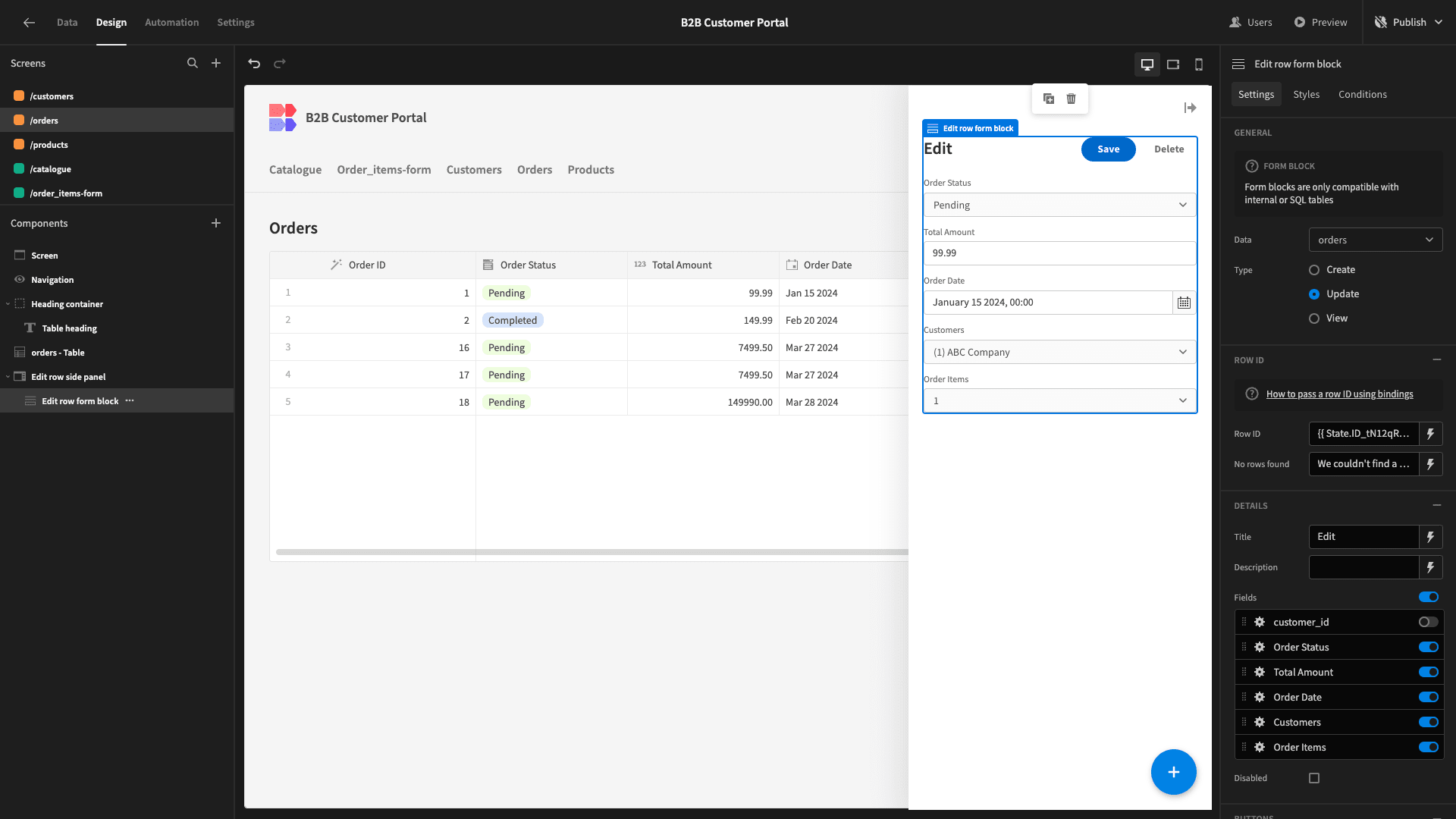1456x819 pixels.
Task: Switch to the Data tab
Action: [x=67, y=23]
